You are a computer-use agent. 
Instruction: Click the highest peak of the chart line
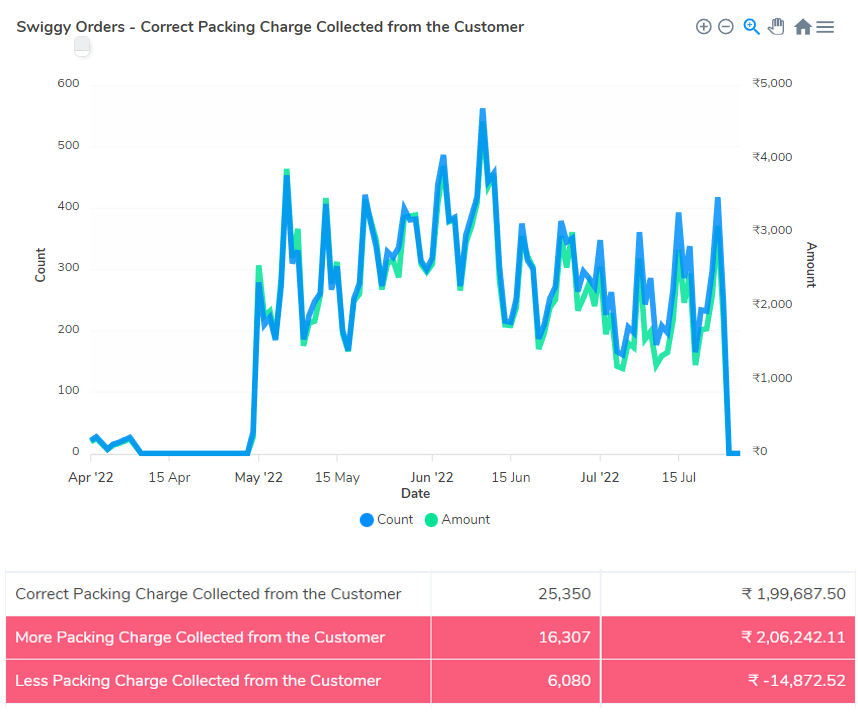[x=483, y=110]
